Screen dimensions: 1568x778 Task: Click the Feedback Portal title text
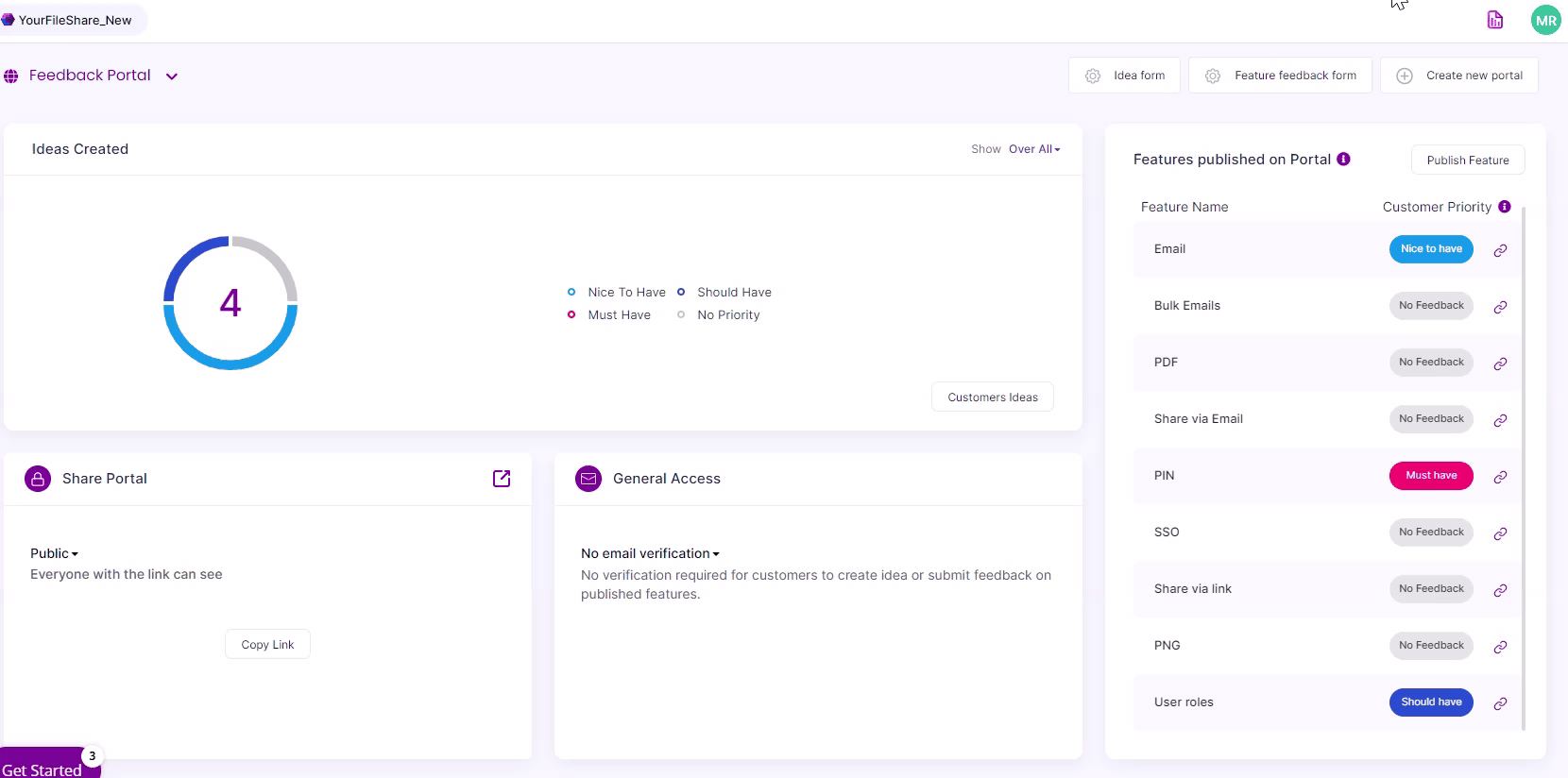point(90,76)
